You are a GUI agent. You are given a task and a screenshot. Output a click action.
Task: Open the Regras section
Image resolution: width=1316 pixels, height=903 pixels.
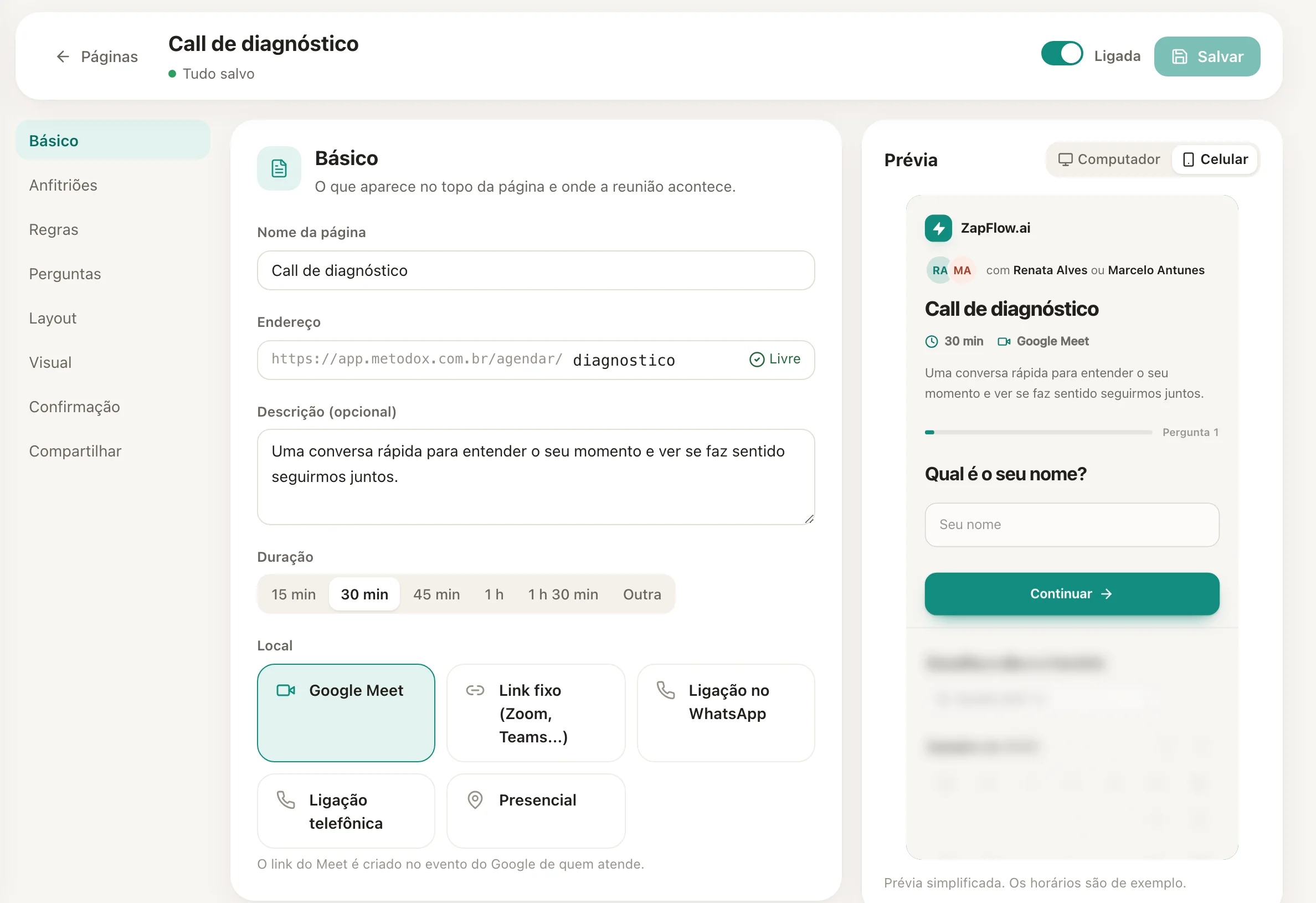112,229
